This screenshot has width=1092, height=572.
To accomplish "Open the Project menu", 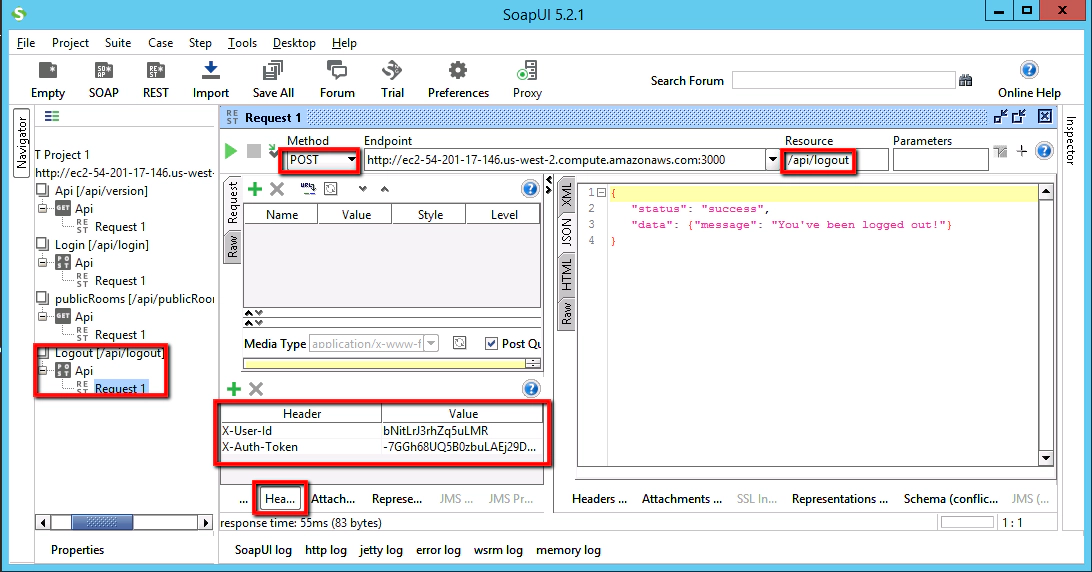I will (x=70, y=42).
